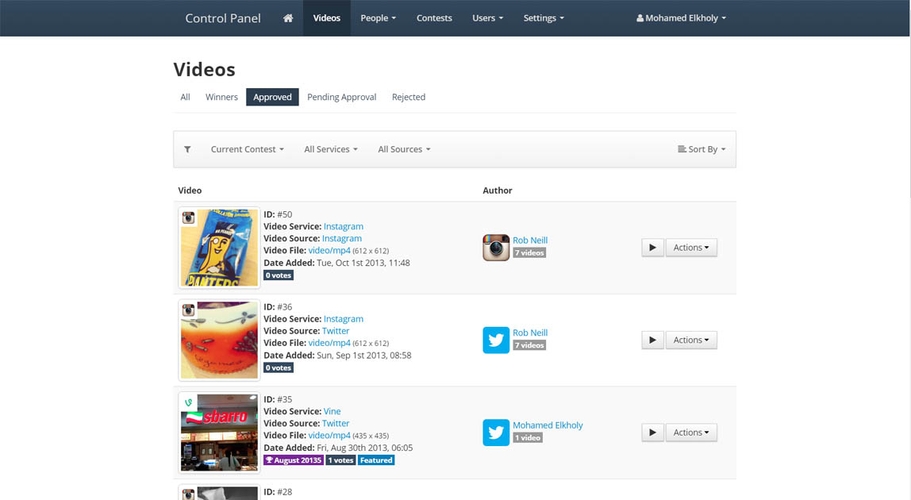The height and width of the screenshot is (500, 911).
Task: Open the Contests menu item
Action: (434, 18)
